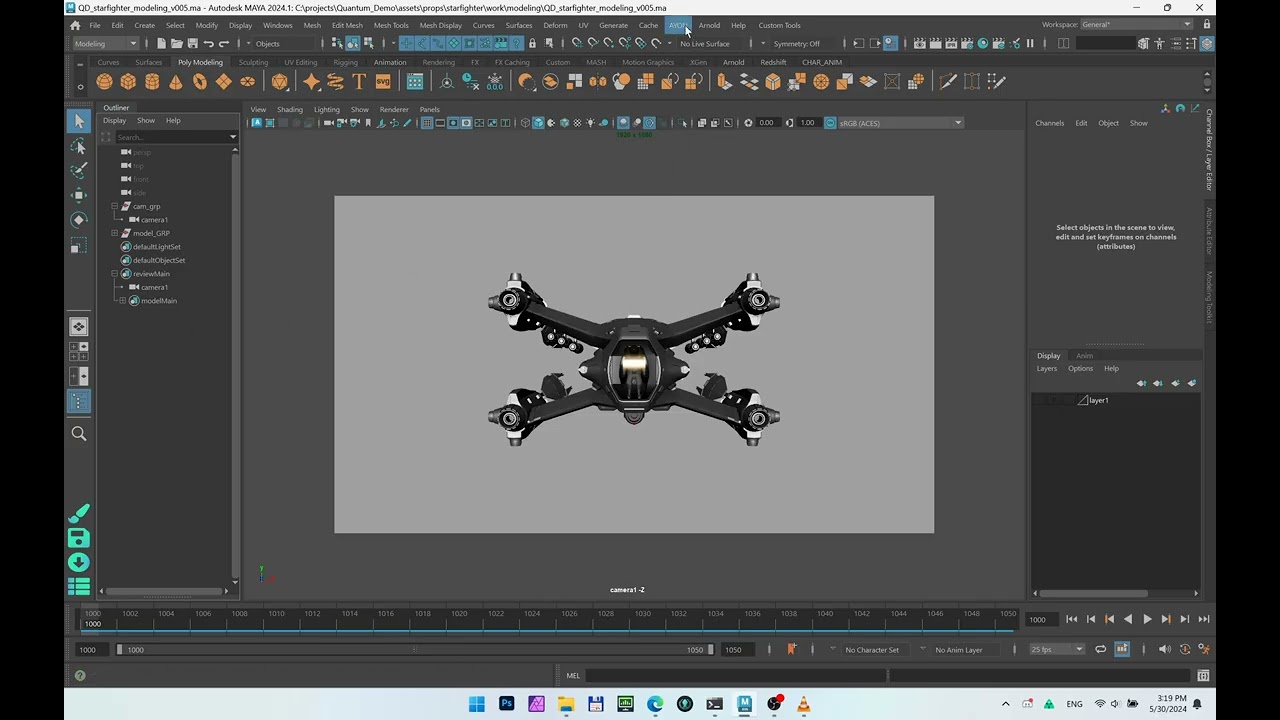
Task: Switch to the Rigging shelf tab
Action: pyautogui.click(x=345, y=62)
